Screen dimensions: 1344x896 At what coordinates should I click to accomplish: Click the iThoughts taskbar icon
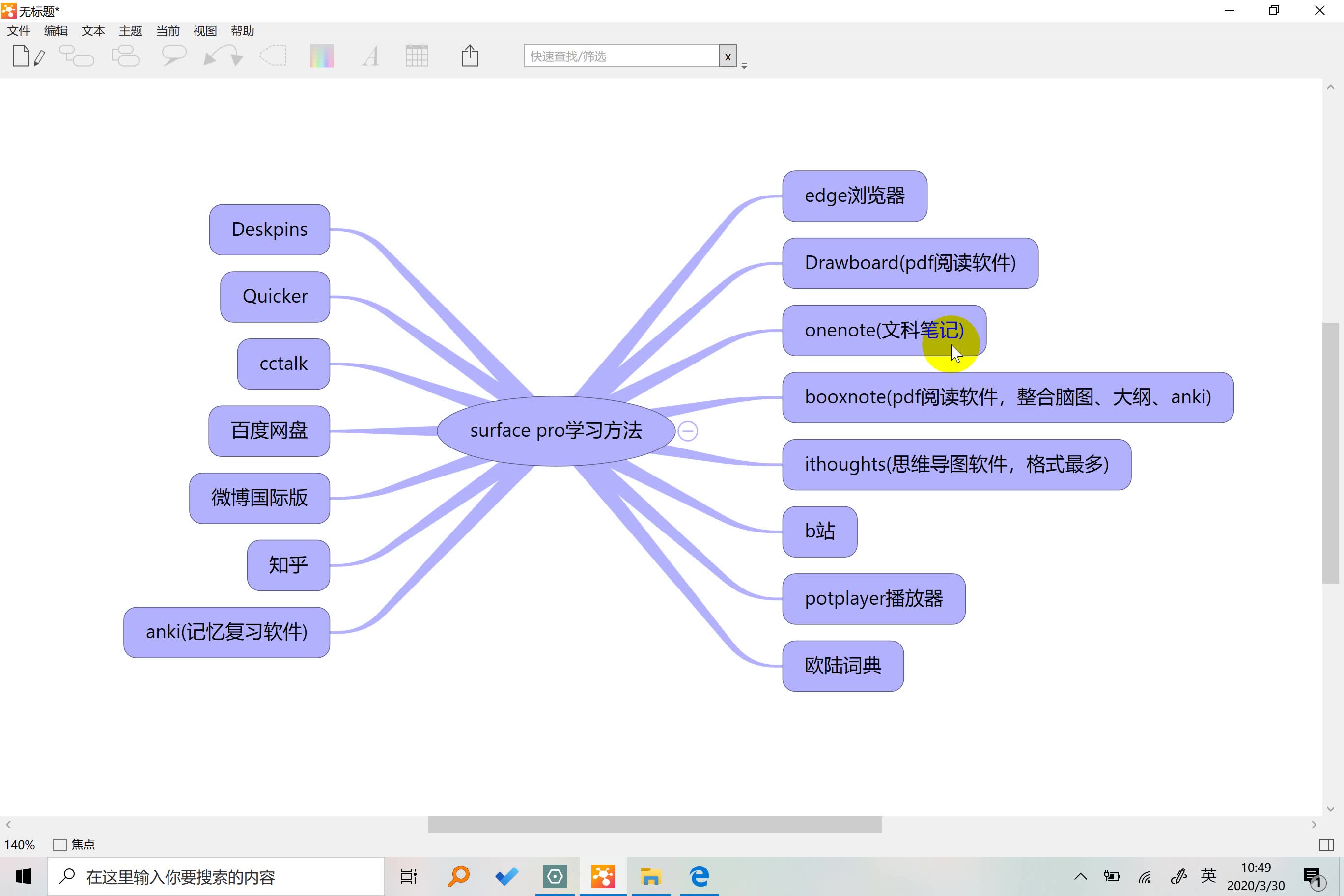[603, 876]
